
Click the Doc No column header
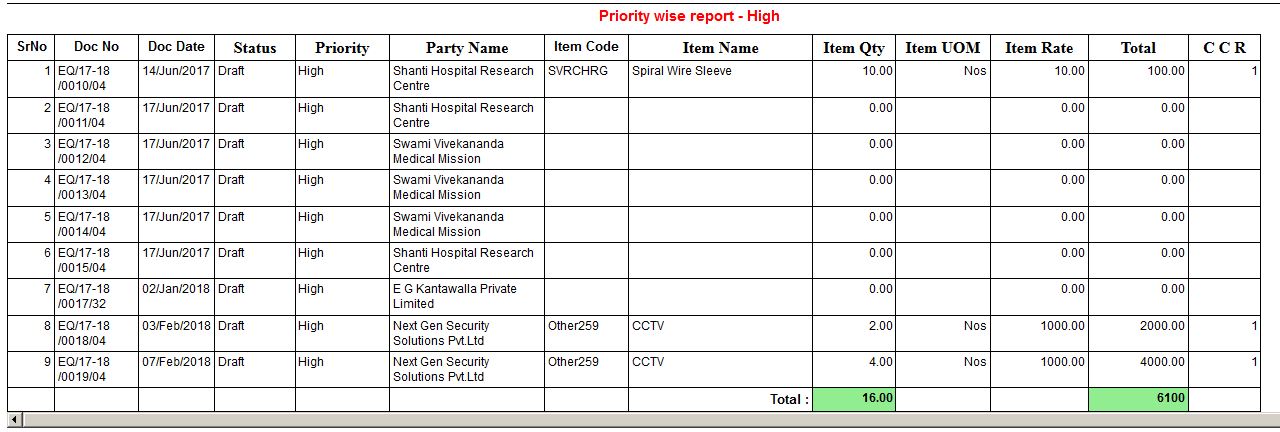(96, 47)
